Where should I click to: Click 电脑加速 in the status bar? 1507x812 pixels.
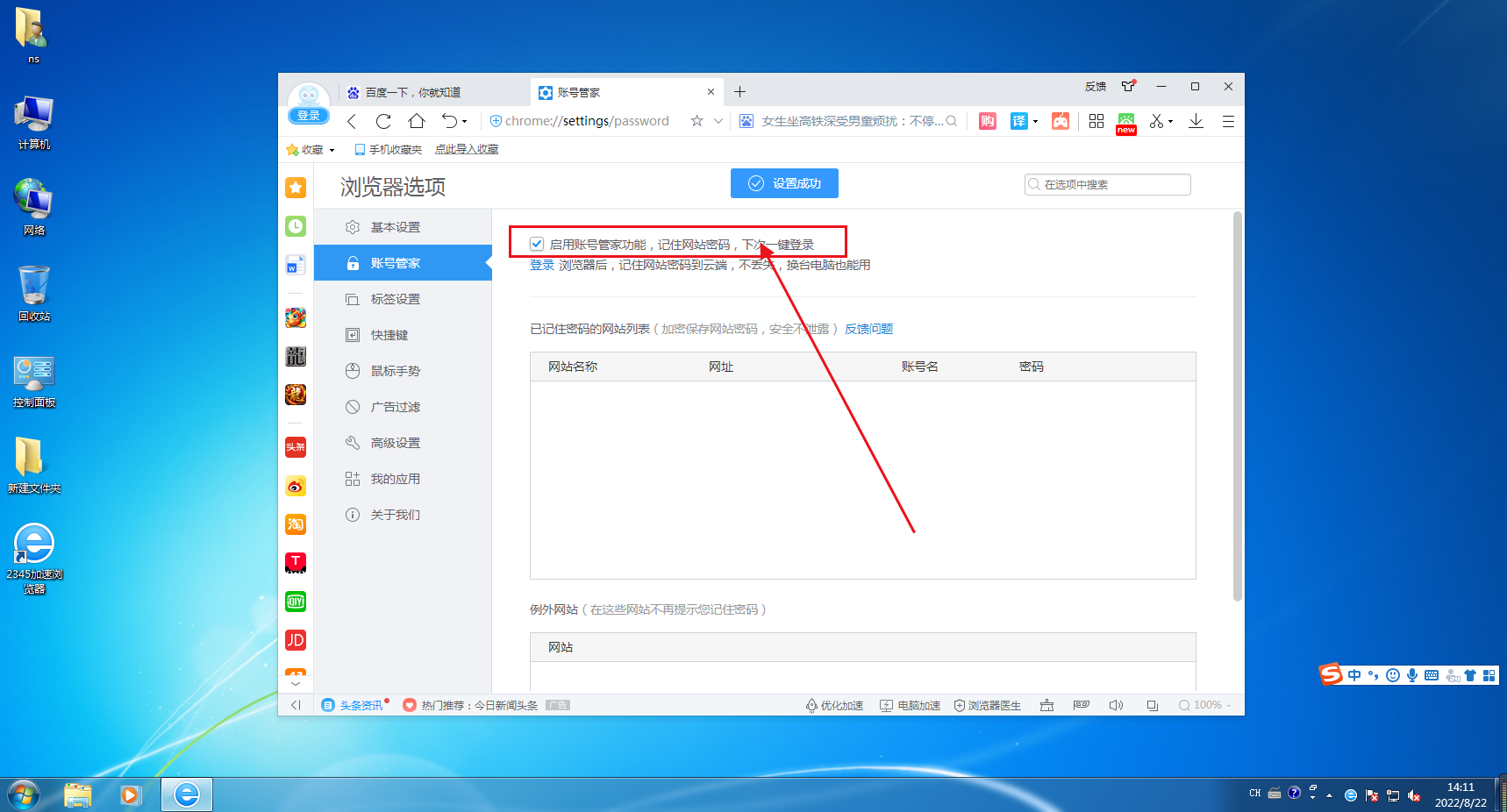pyautogui.click(x=911, y=705)
